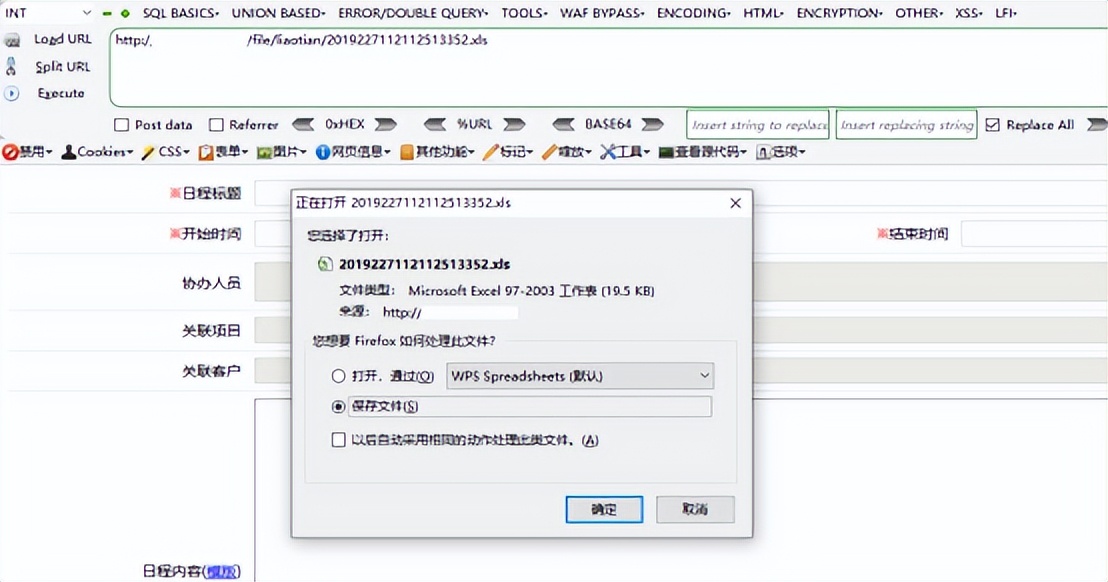Expand the 其他功能 dropdown menu
Viewport: 1108px width, 582px height.
(x=471, y=153)
